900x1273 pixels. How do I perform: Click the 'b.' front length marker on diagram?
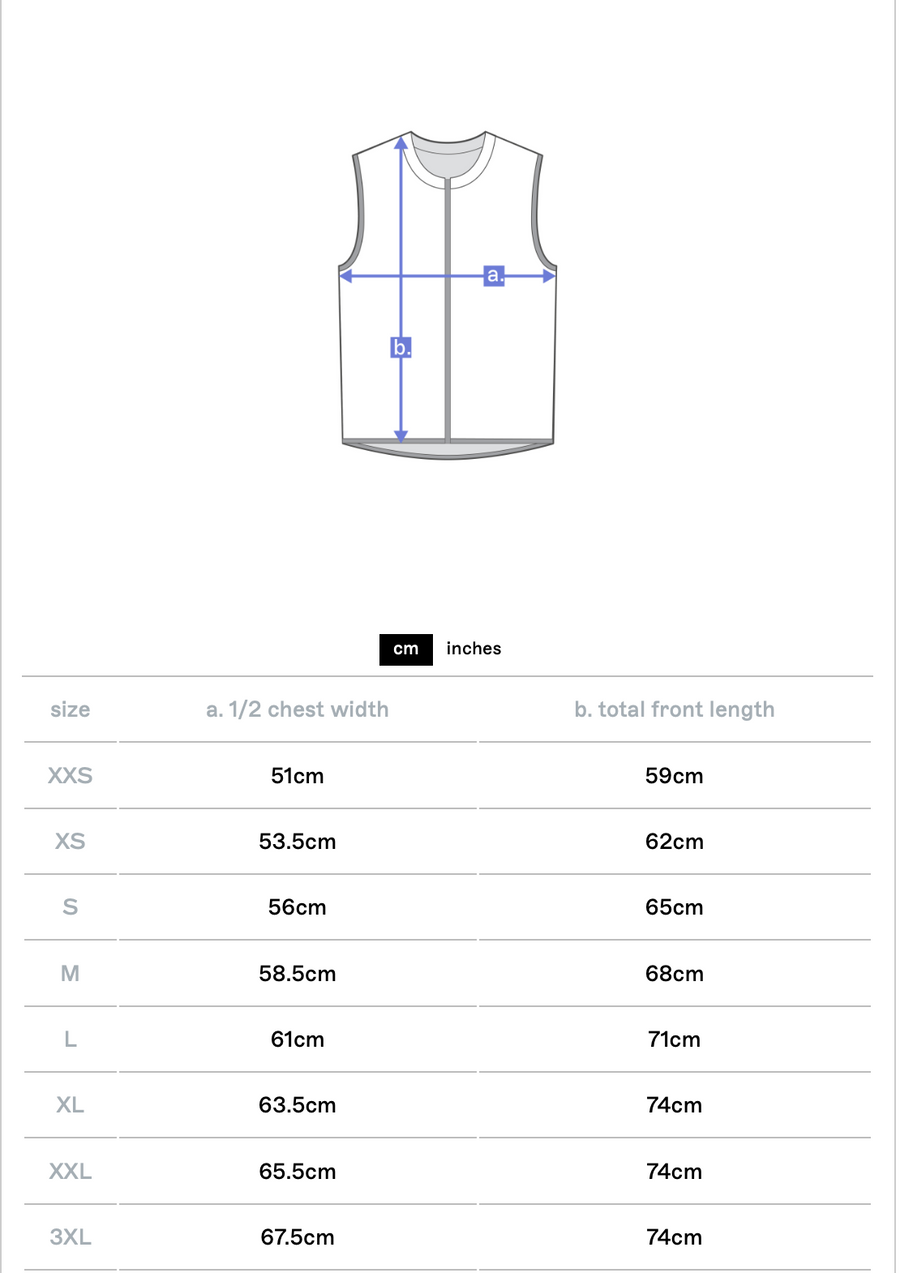pyautogui.click(x=401, y=348)
